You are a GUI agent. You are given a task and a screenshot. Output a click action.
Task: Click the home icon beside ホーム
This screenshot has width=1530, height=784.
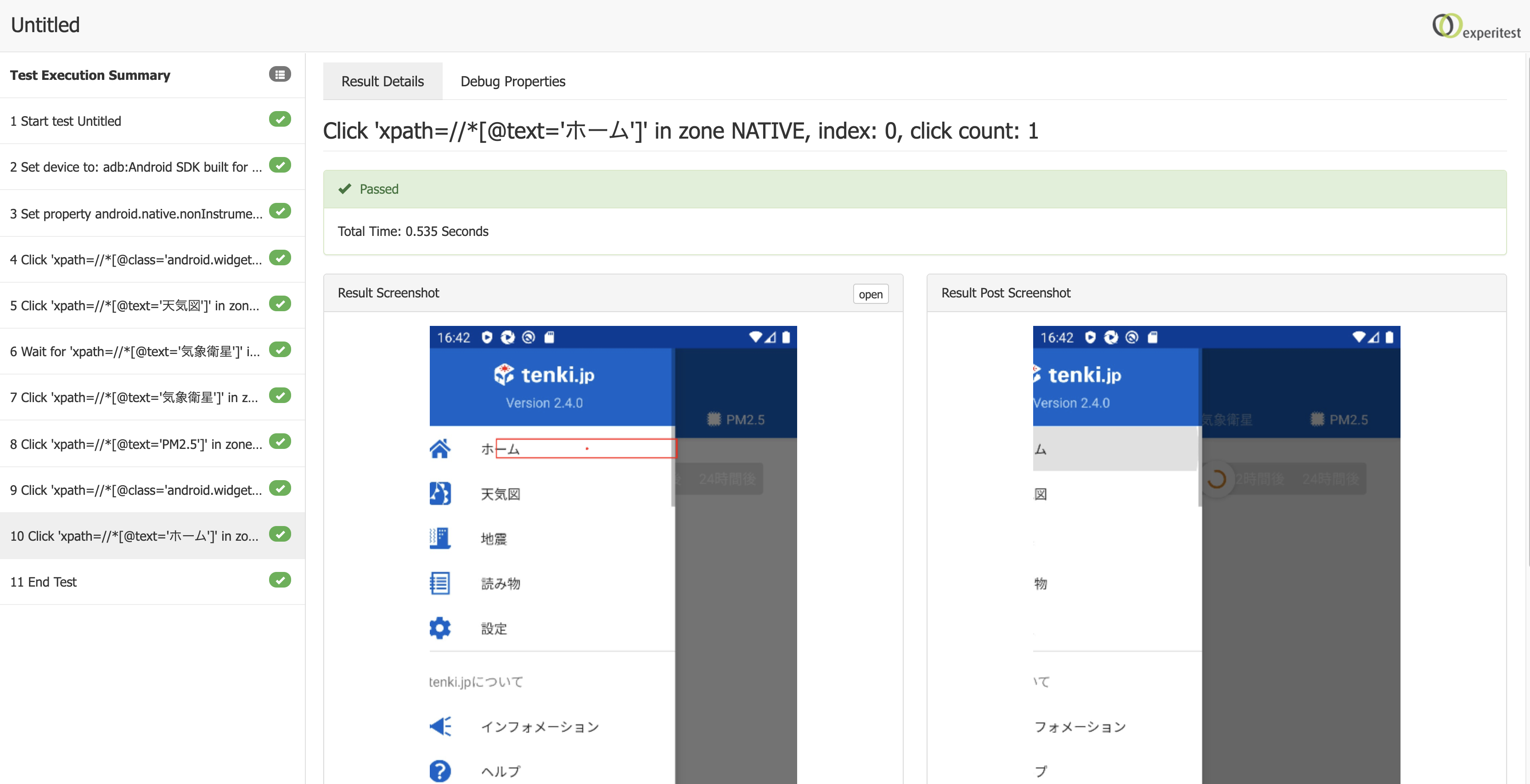pyautogui.click(x=440, y=449)
